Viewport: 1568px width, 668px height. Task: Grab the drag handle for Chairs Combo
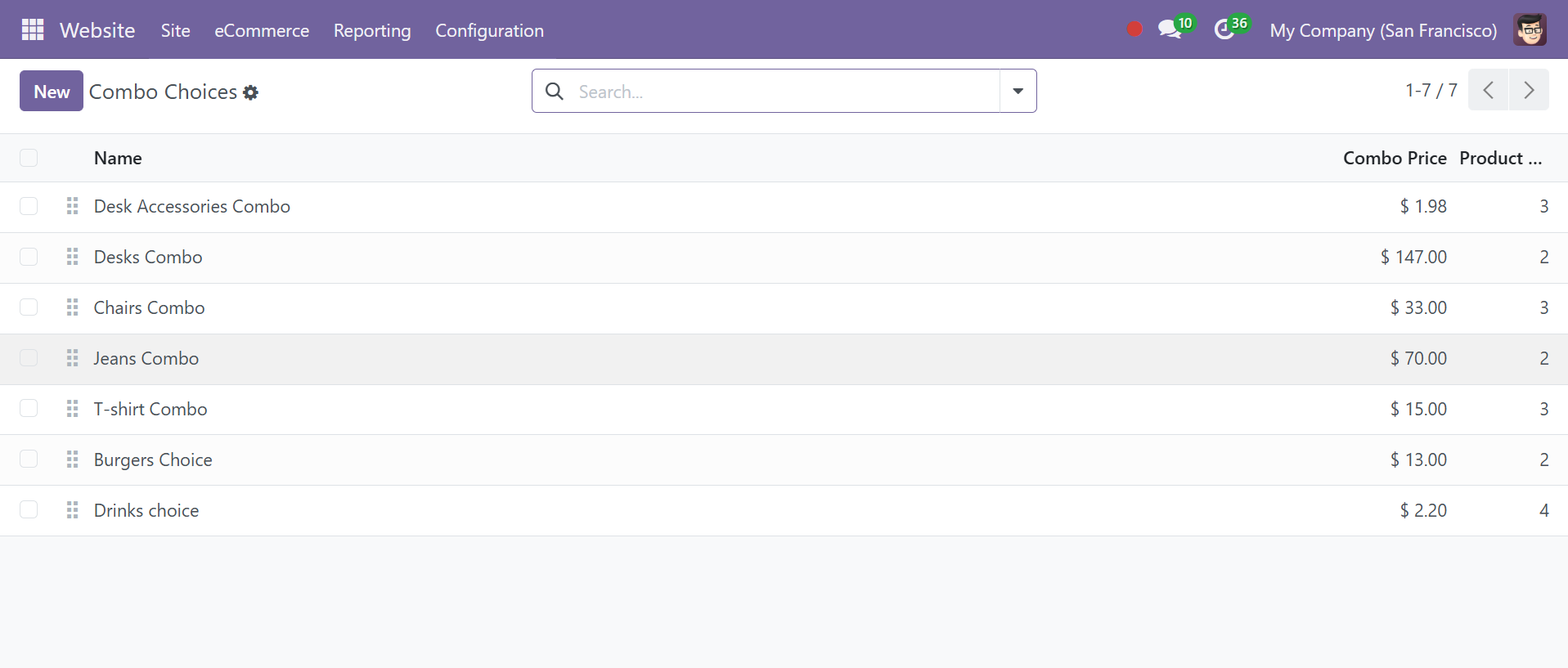73,307
